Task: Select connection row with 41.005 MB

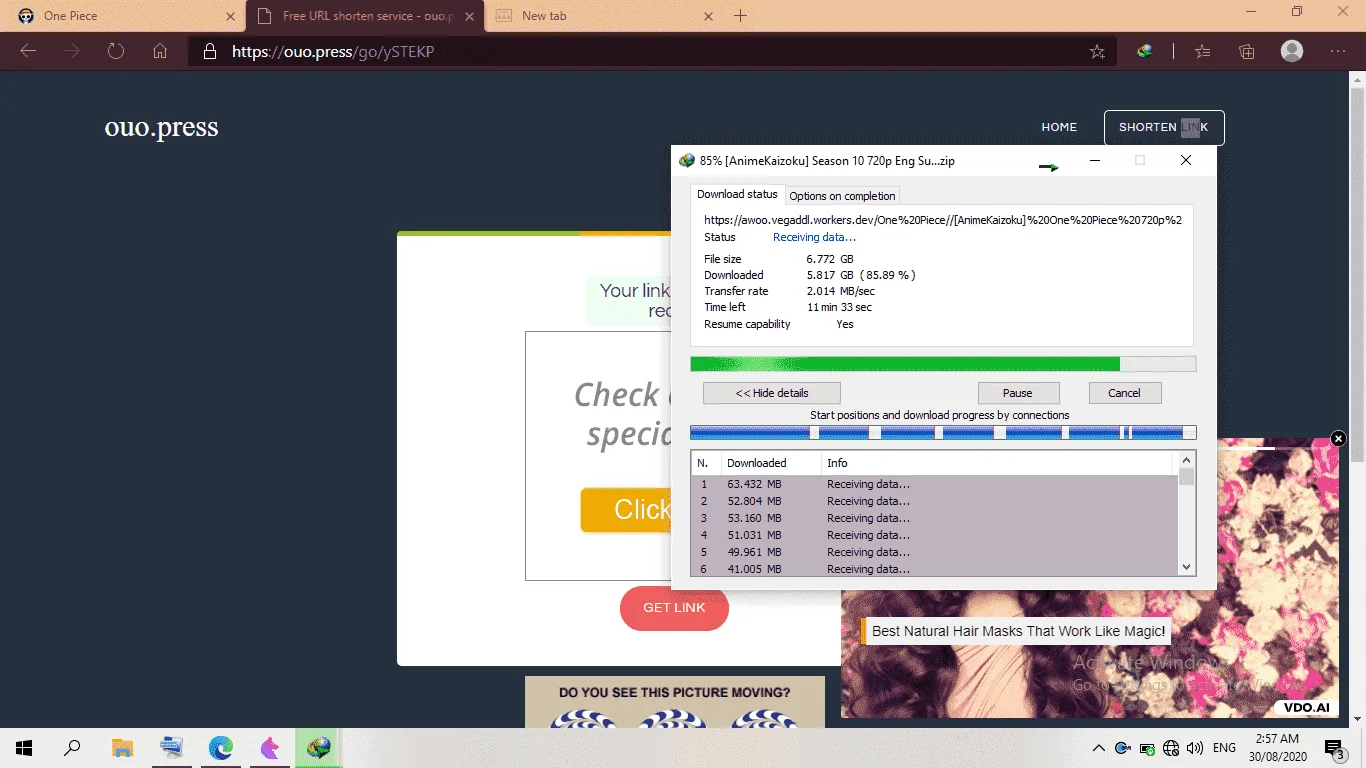Action: 935,569
